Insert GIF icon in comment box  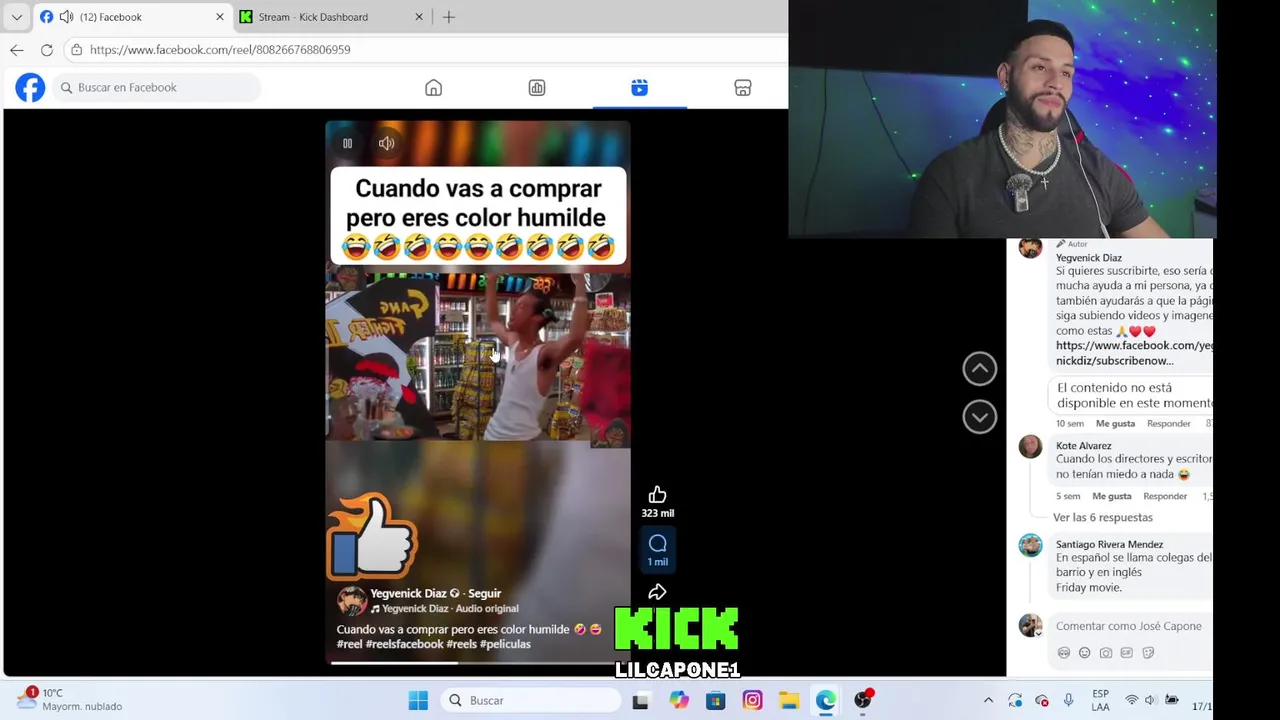click(1126, 653)
